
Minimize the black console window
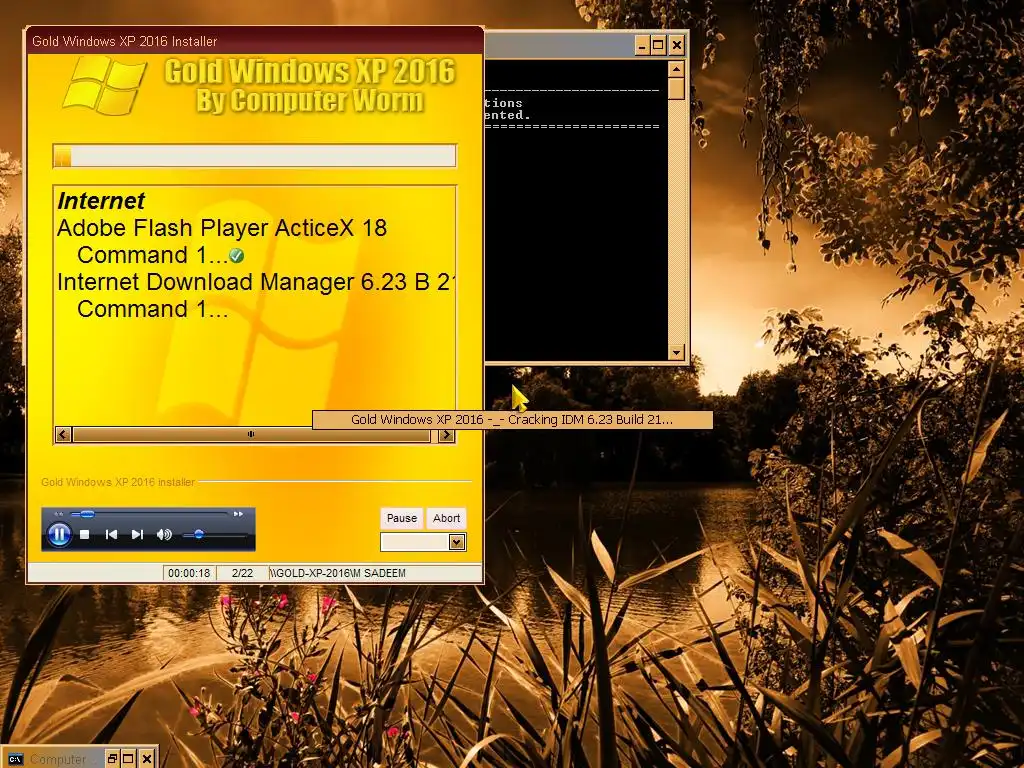tap(642, 45)
